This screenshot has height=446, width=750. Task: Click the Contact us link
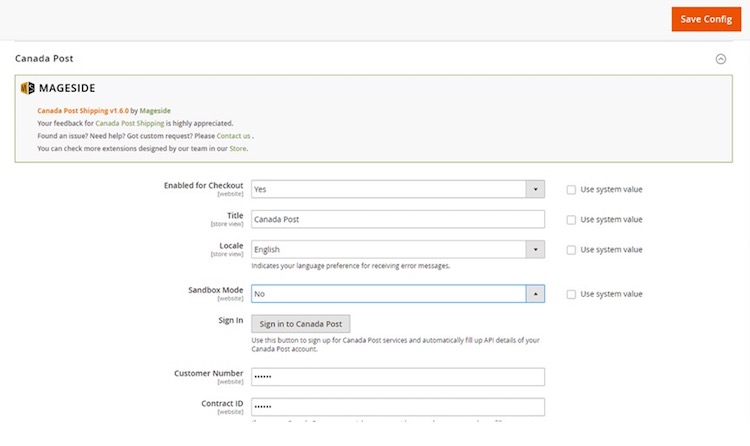(x=233, y=136)
